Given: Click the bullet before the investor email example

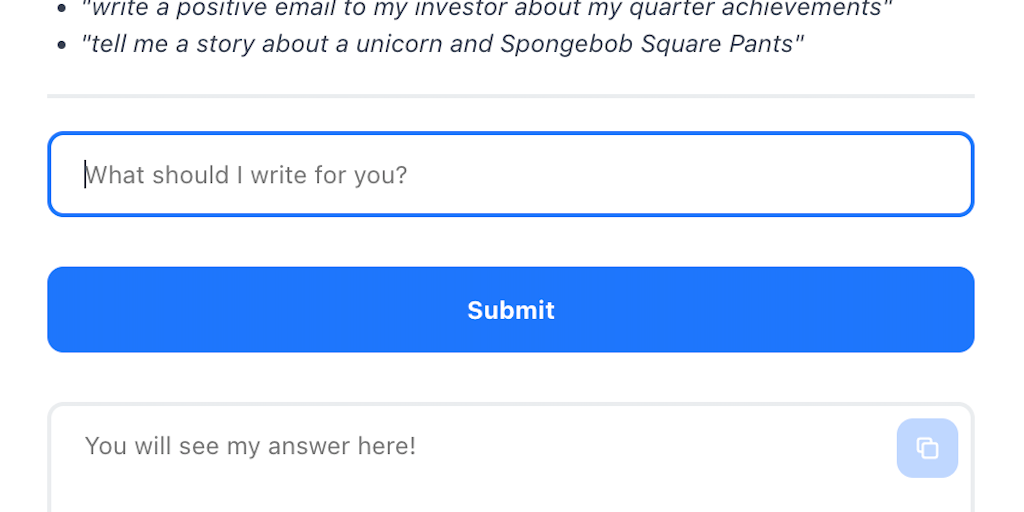Looking at the screenshot, I should click(62, 9).
